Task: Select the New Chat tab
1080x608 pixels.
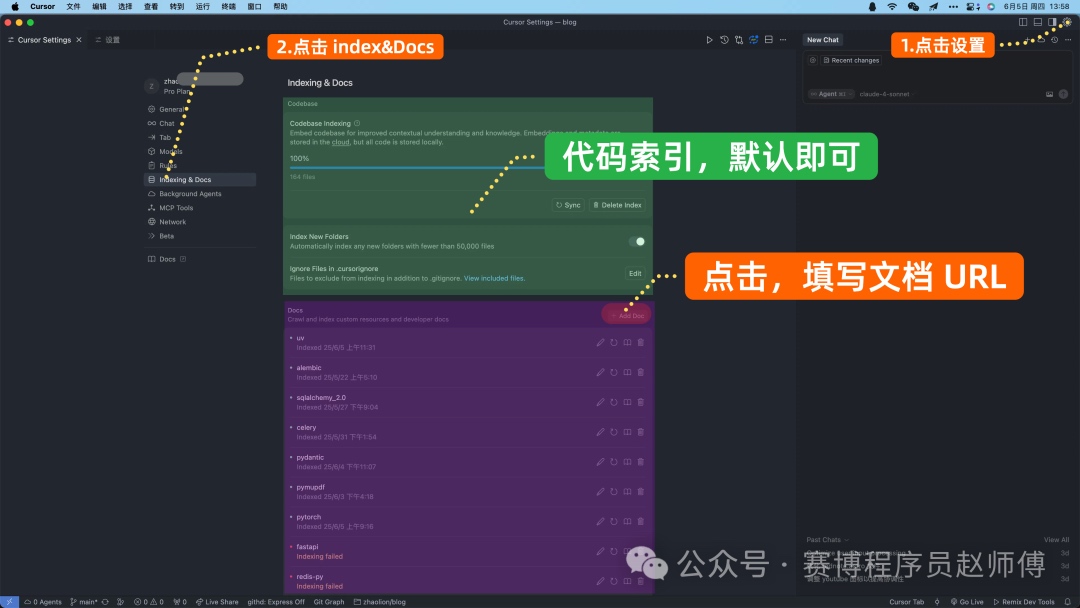Action: point(823,40)
